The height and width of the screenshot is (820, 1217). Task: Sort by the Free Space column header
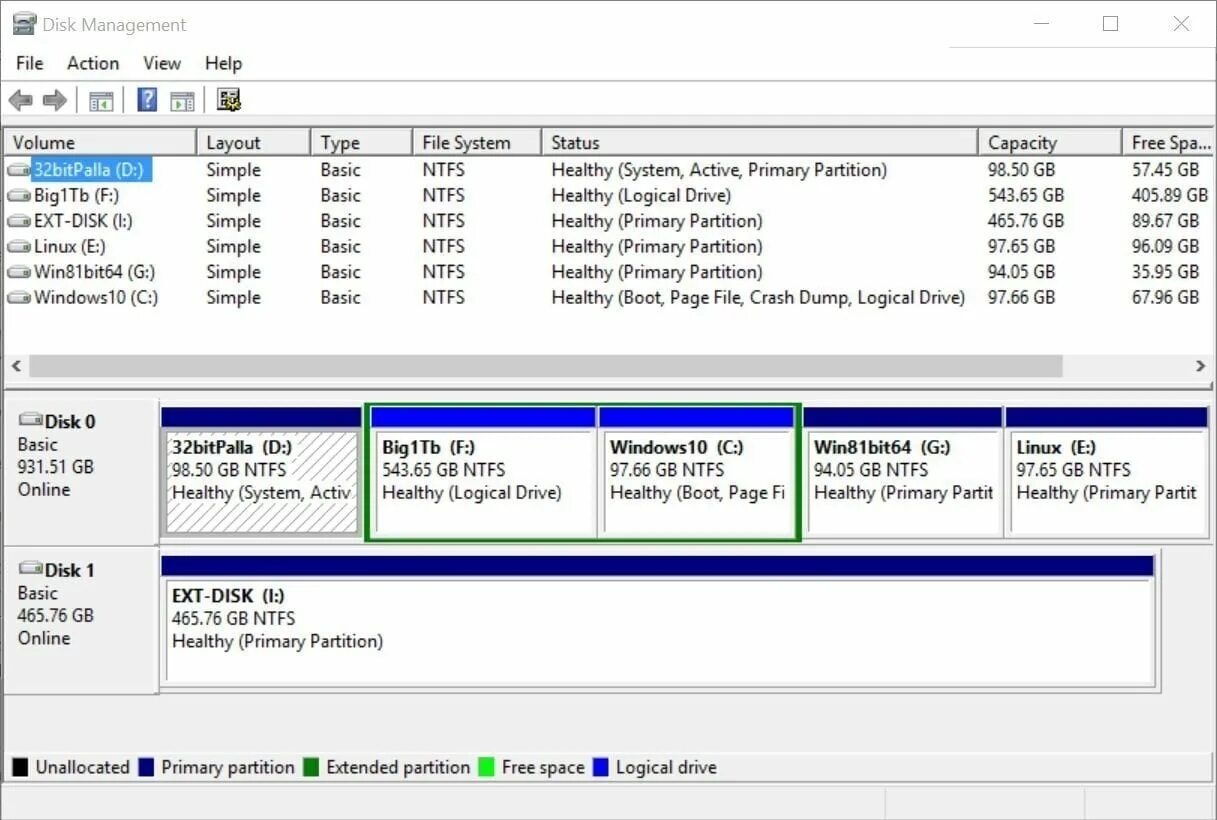coord(1168,143)
